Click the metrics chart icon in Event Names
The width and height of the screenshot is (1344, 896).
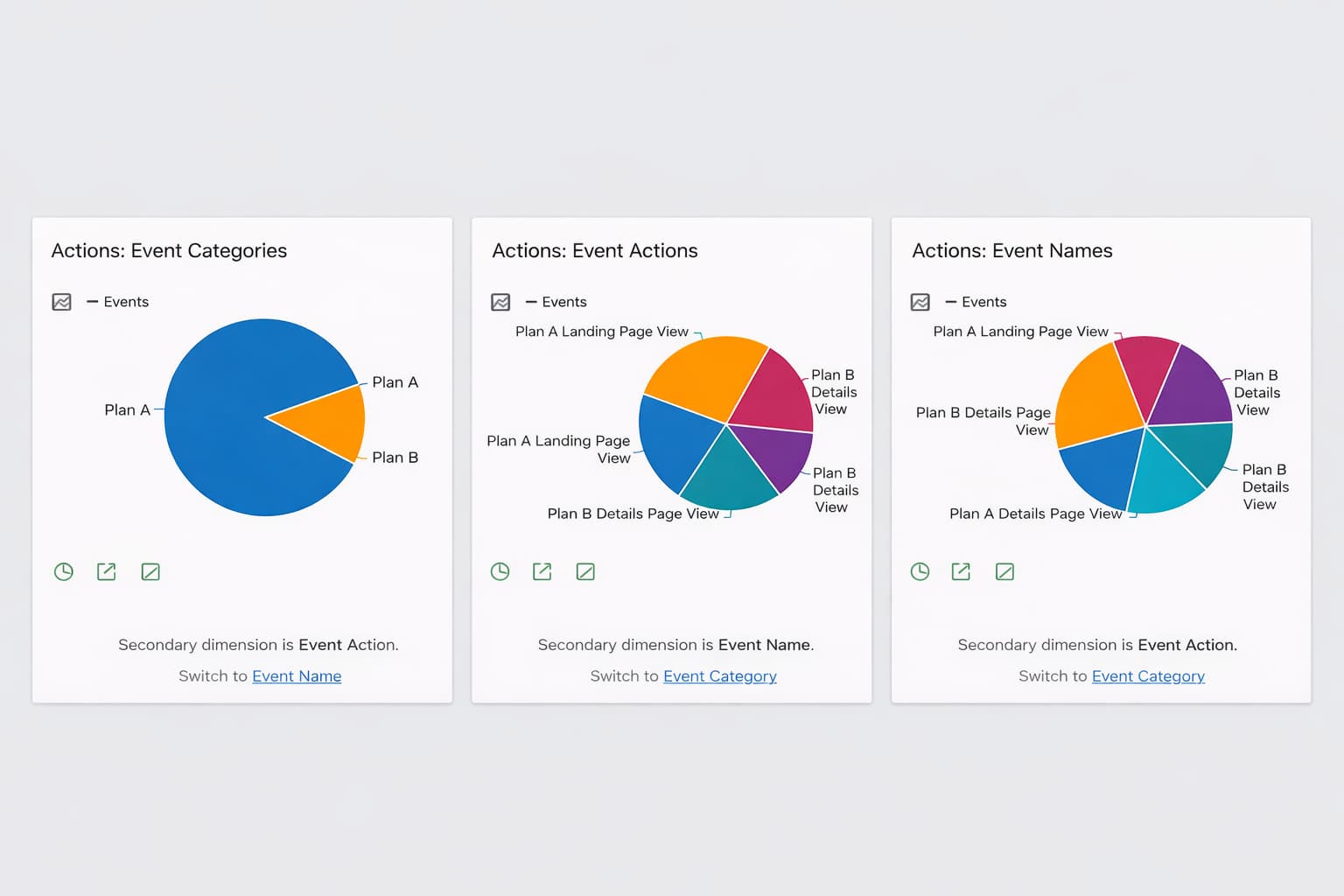(x=920, y=302)
